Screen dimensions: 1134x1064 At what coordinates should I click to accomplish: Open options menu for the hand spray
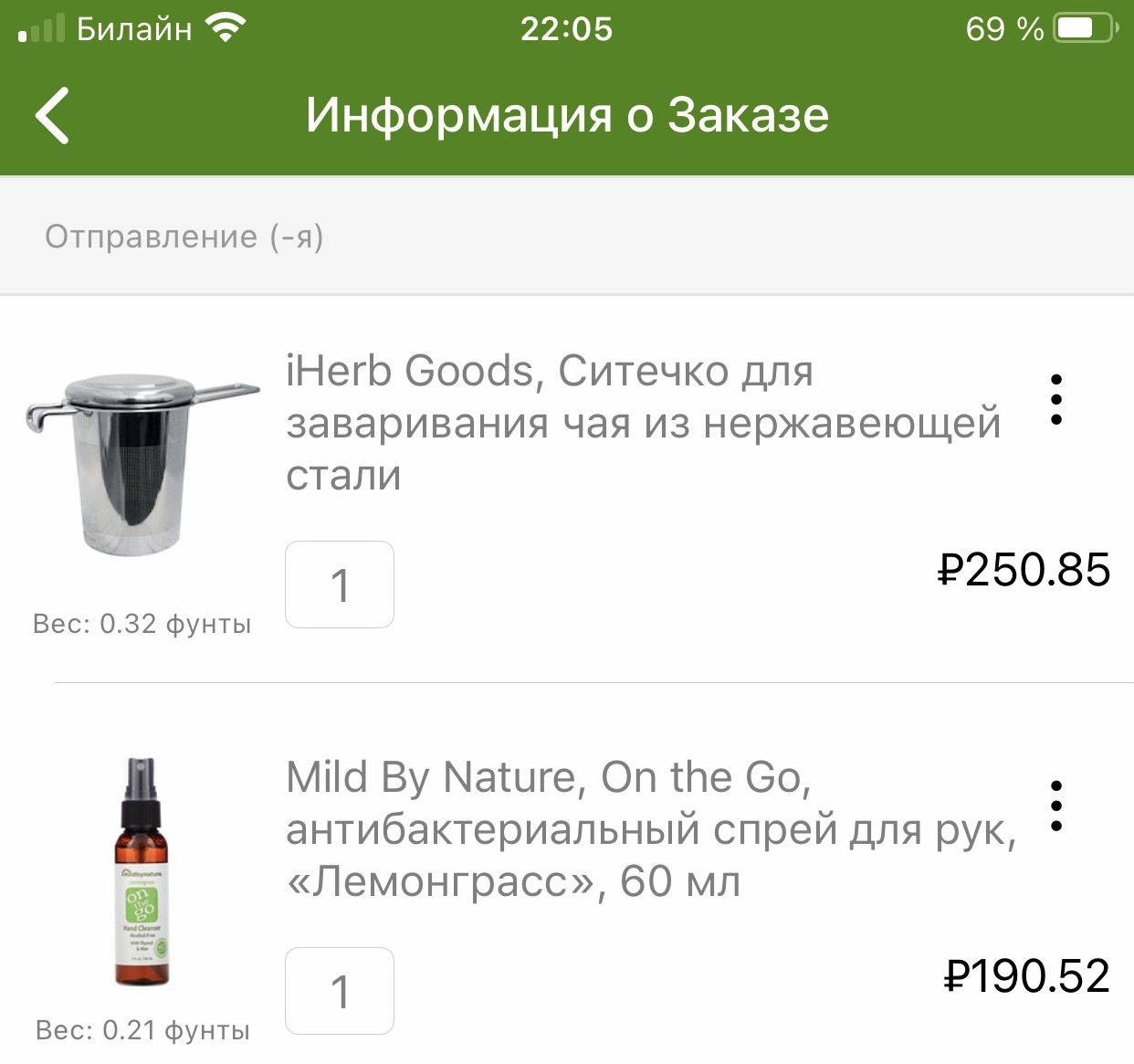click(x=1056, y=806)
